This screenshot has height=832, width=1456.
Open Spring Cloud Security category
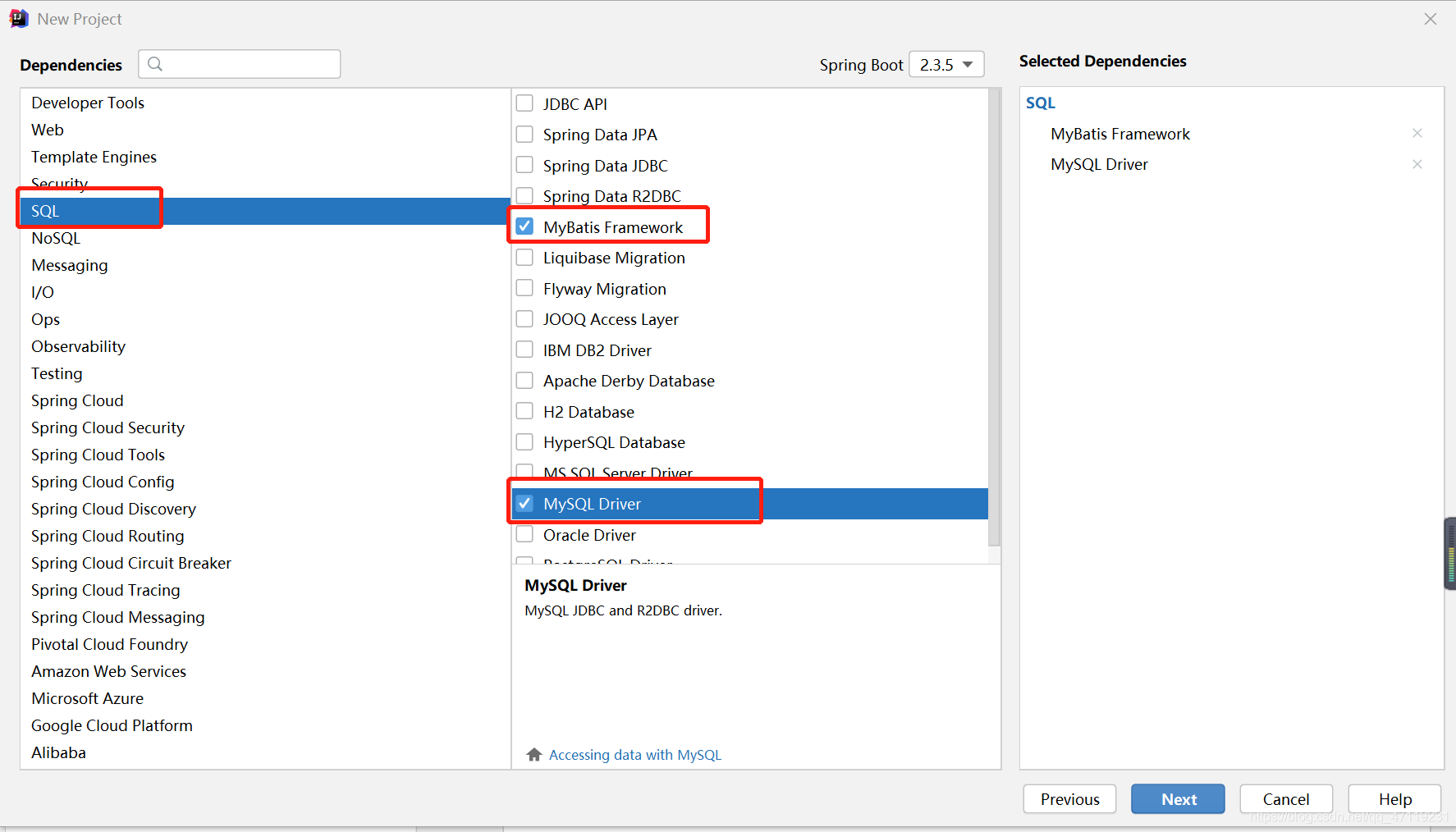(265, 427)
